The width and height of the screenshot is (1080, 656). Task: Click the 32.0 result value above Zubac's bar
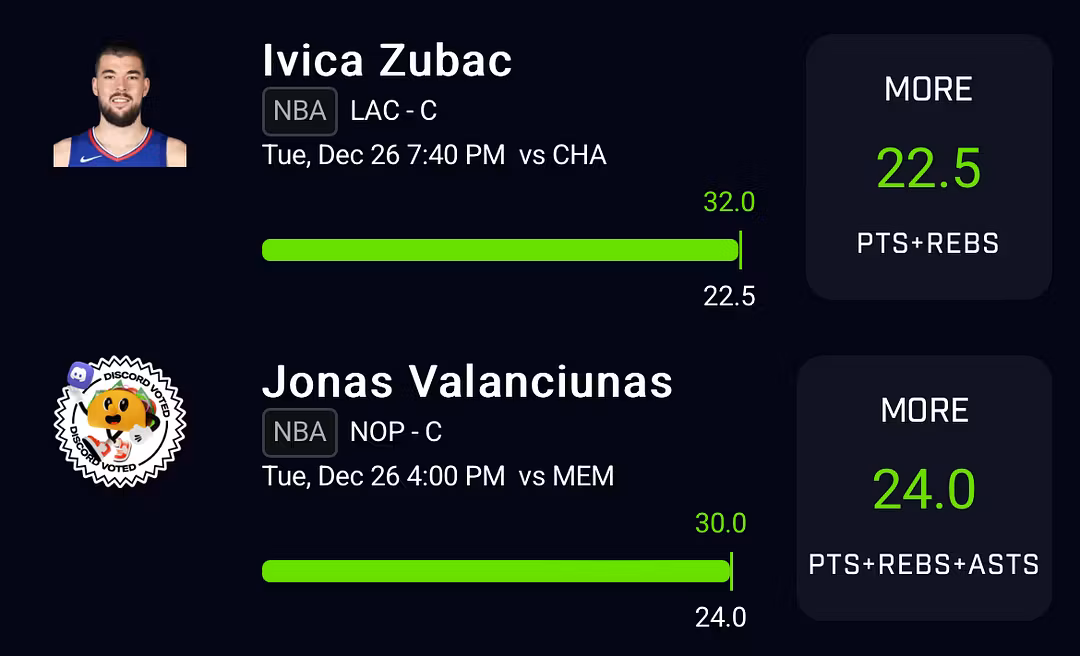click(729, 202)
